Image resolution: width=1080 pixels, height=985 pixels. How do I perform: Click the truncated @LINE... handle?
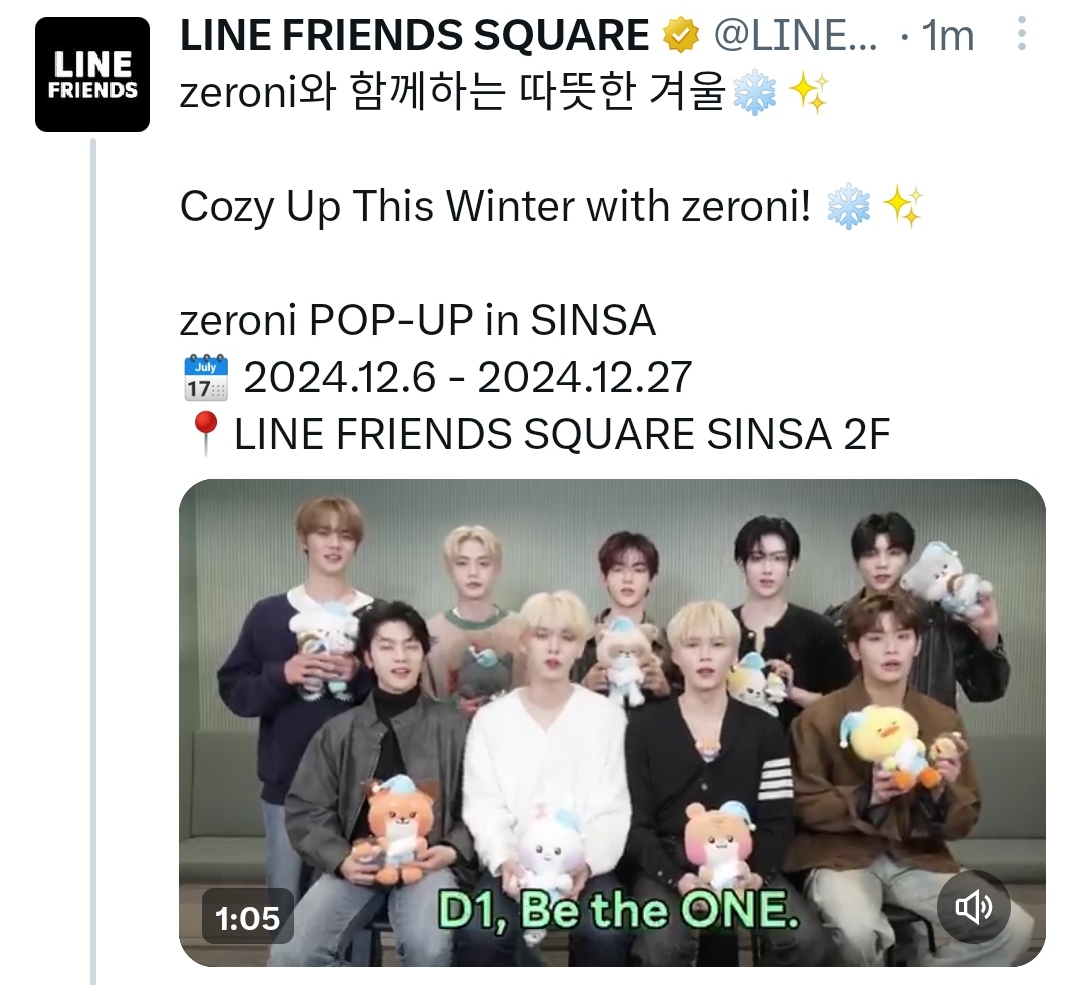pyautogui.click(x=796, y=35)
